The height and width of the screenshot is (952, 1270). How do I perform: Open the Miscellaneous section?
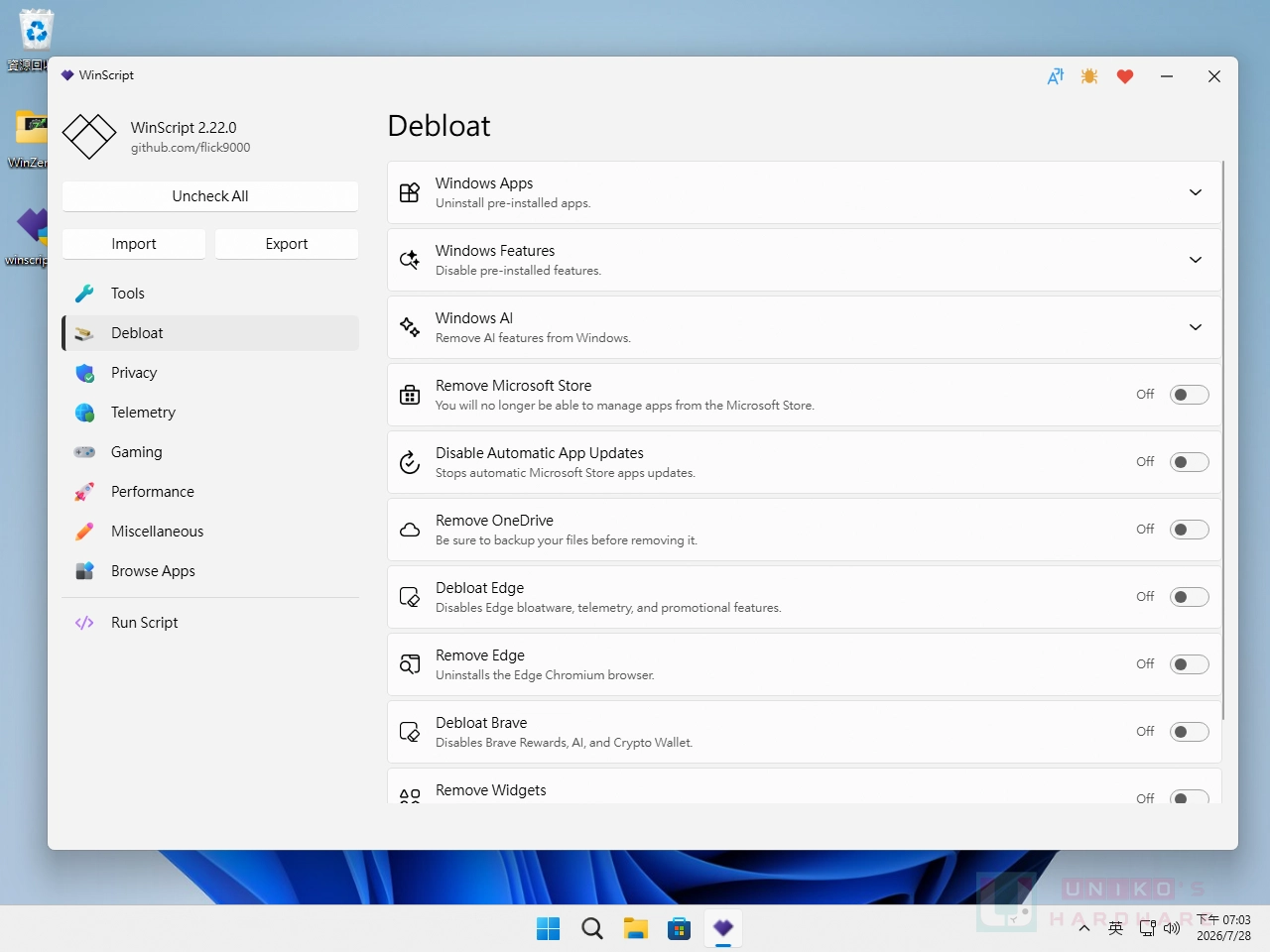click(210, 532)
